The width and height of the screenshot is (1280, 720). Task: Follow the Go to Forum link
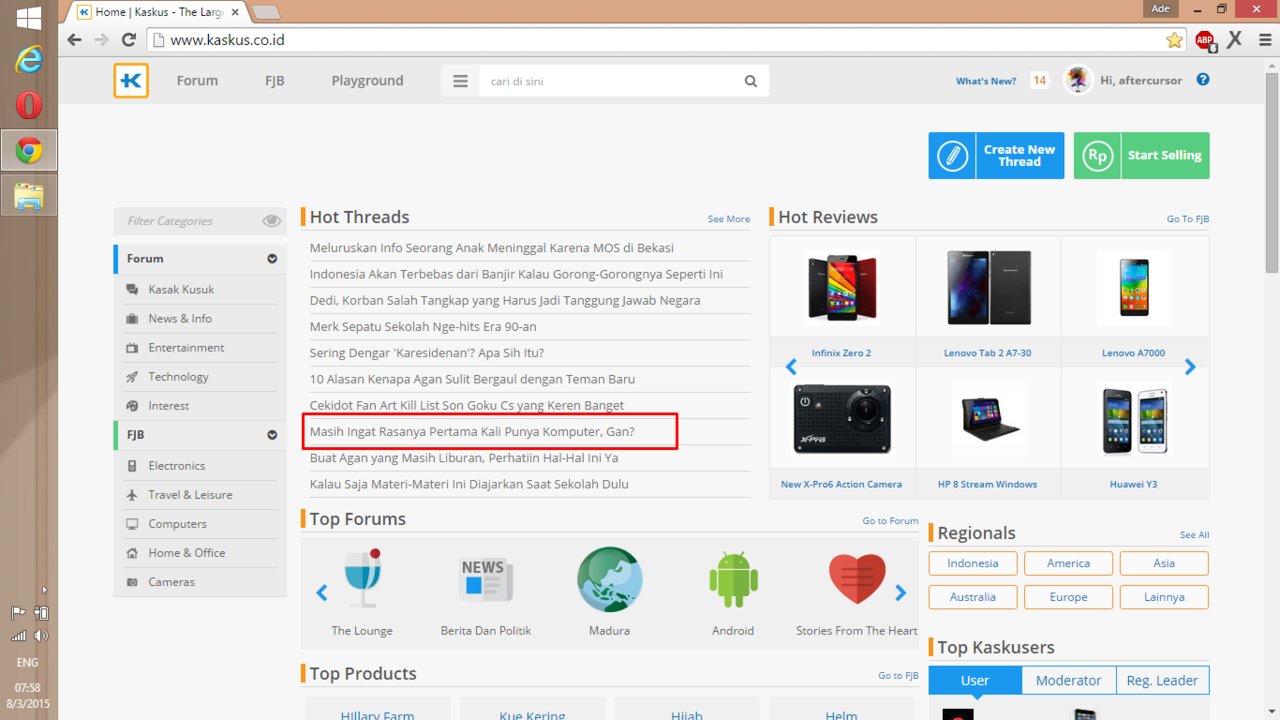[890, 521]
